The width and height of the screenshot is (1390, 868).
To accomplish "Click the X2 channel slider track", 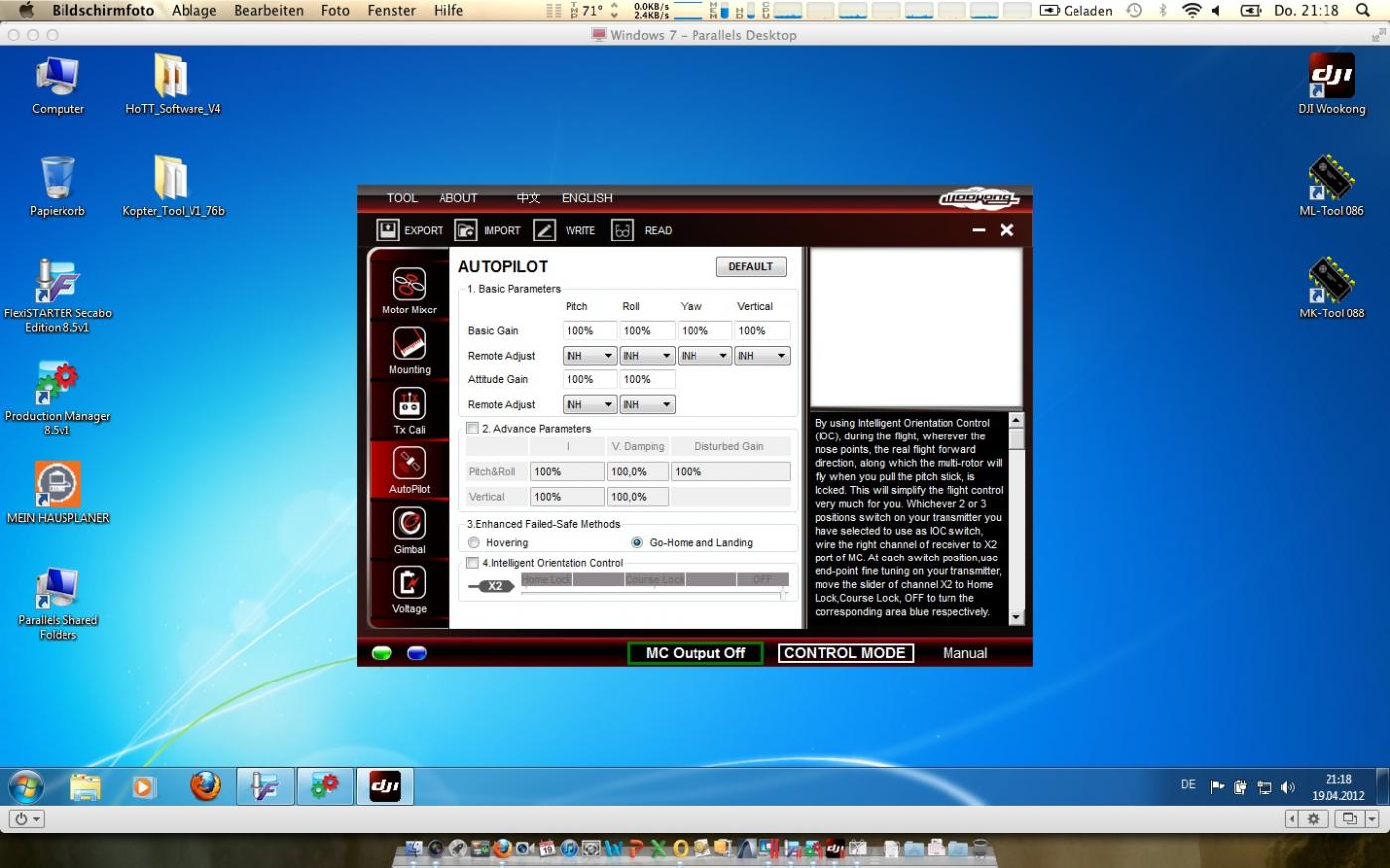I will click(x=653, y=592).
